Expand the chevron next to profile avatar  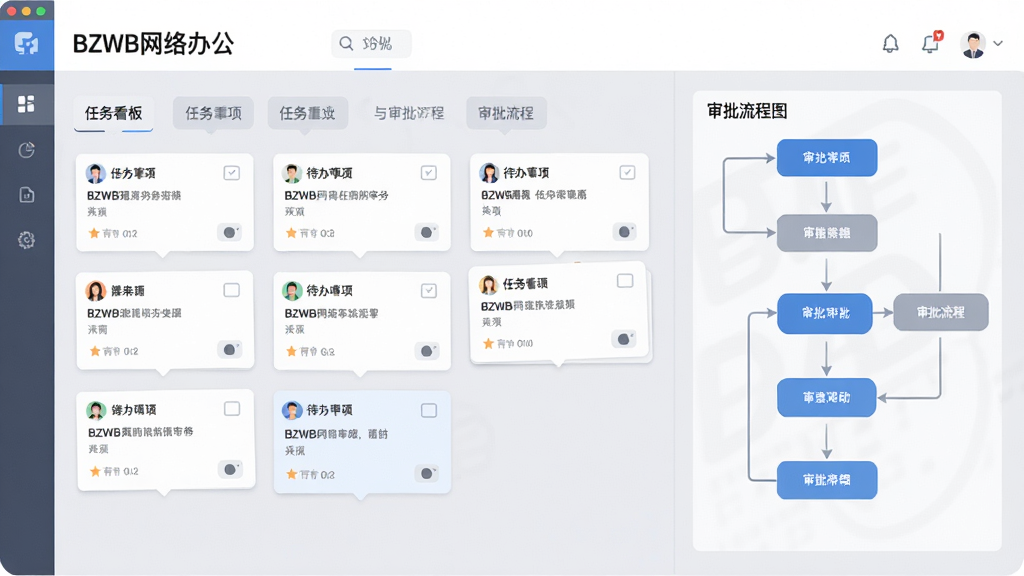click(998, 44)
